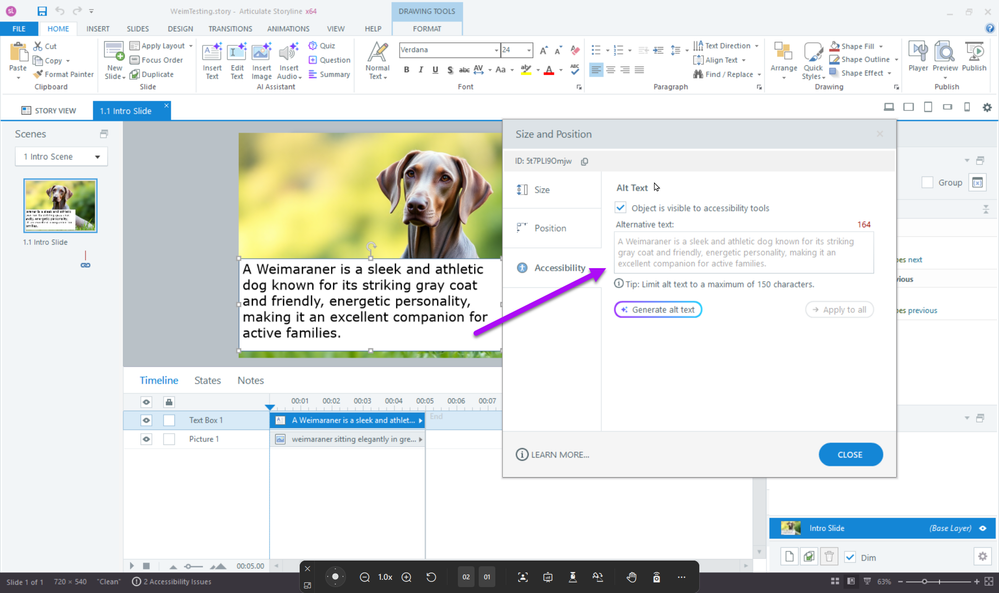Switch to the Transitions ribbon tab

coord(230,29)
